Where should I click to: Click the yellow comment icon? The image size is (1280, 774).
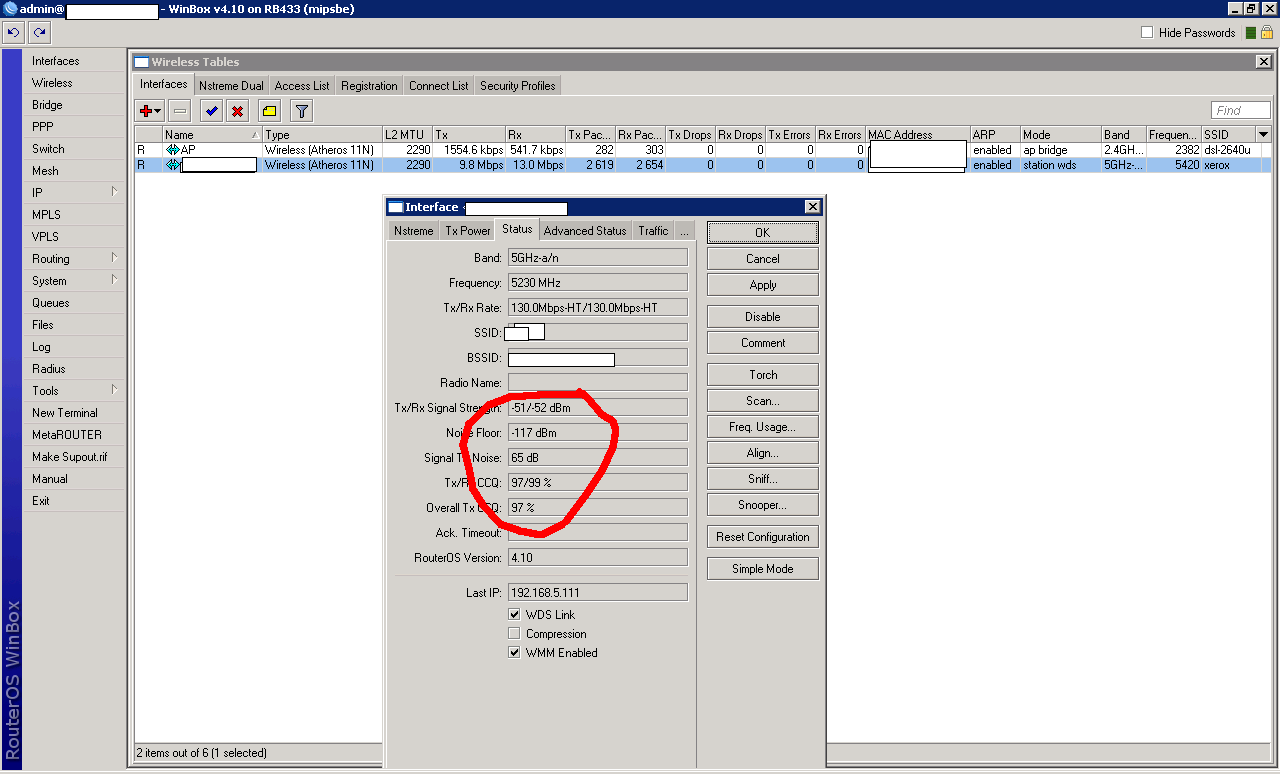tap(269, 111)
